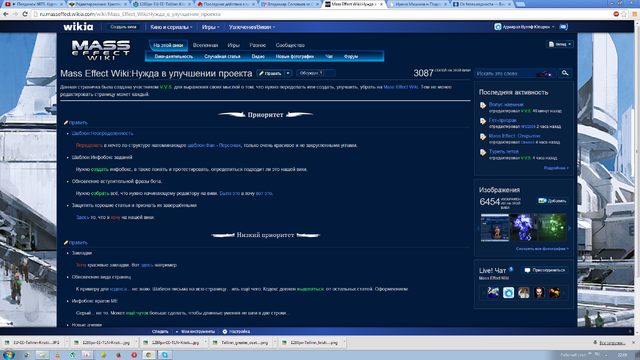Viewport: 640px width, 360px height.
Task: Click Присоединиться button in Live chat
Action: coord(545,270)
